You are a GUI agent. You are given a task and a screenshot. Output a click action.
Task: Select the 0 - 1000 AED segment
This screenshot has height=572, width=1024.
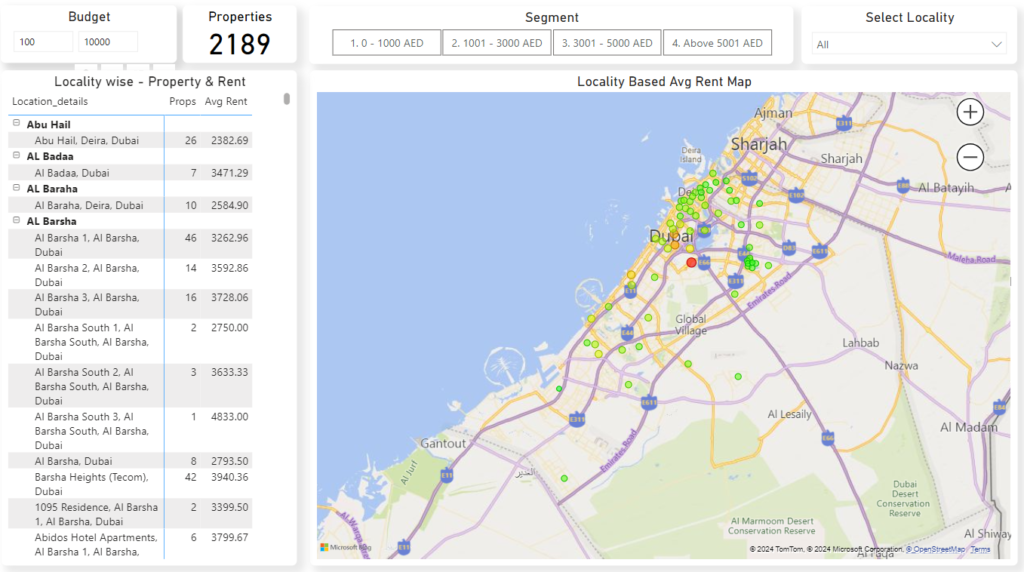[x=387, y=43]
